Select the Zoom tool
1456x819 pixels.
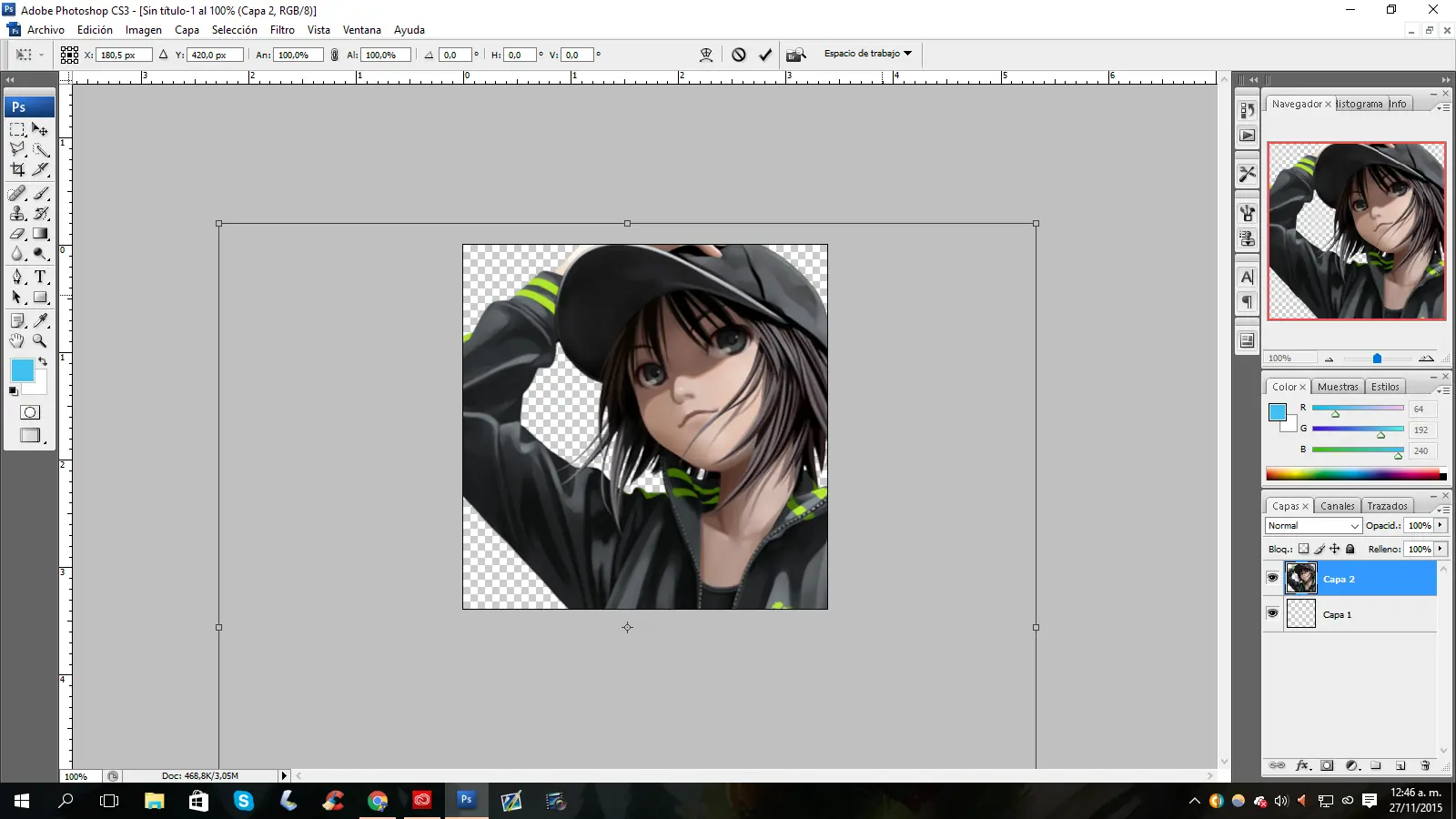[x=40, y=340]
